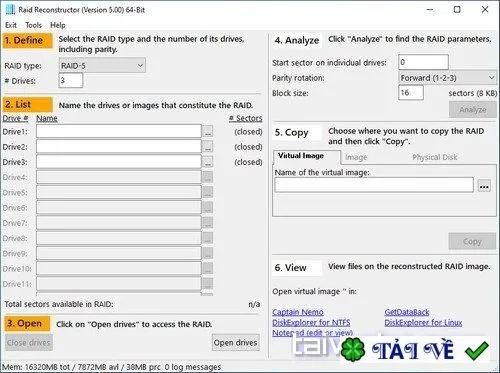This screenshot has height=373, width=500.
Task: Minimize the Raid Reconstructor window
Action: (x=430, y=9)
